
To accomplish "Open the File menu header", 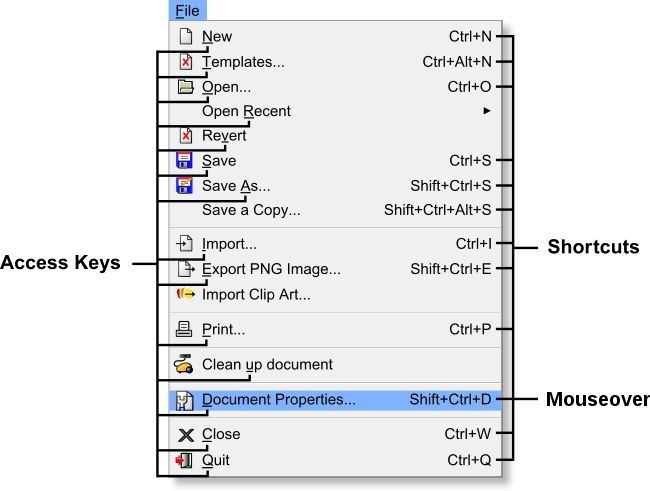I will click(188, 10).
